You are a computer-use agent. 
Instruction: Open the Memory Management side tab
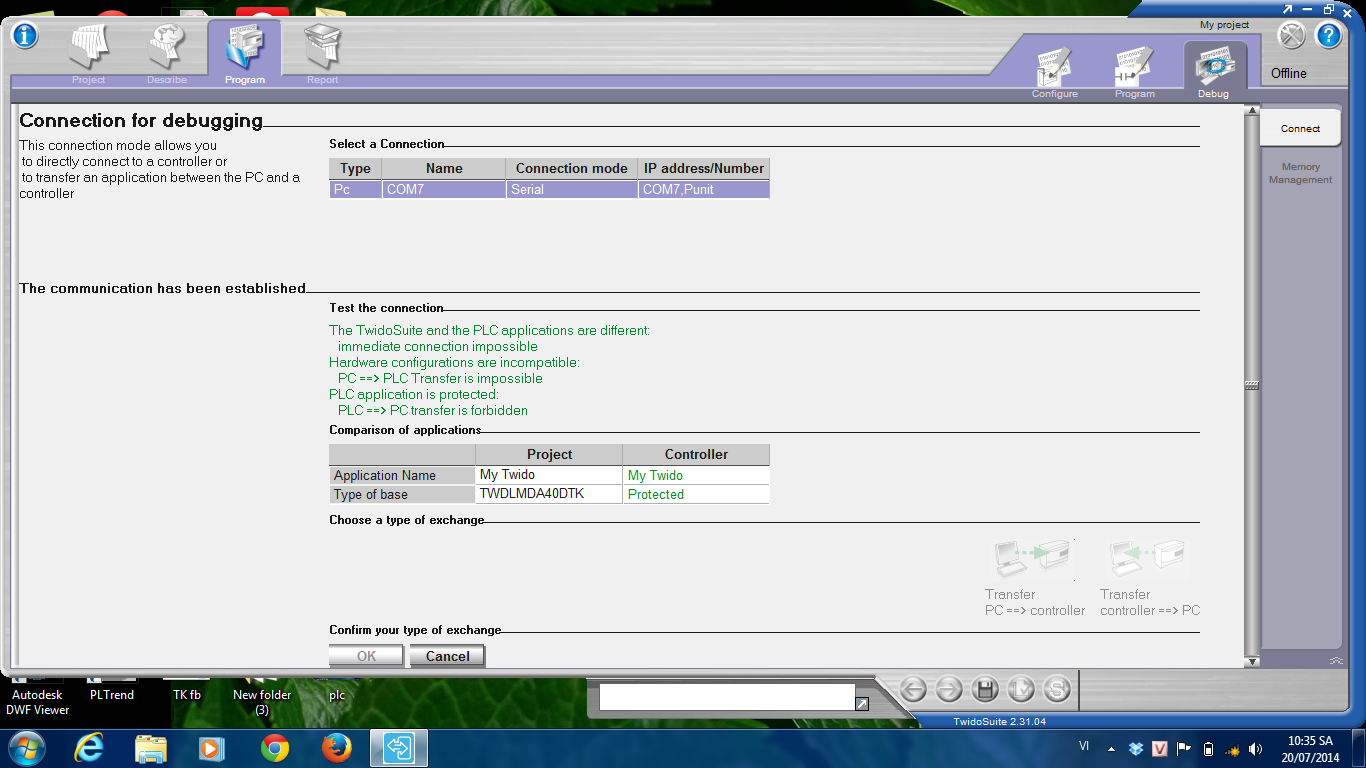(x=1300, y=174)
